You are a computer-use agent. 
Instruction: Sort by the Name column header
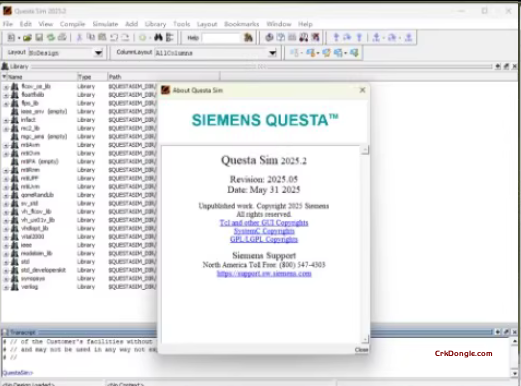[x=39, y=77]
